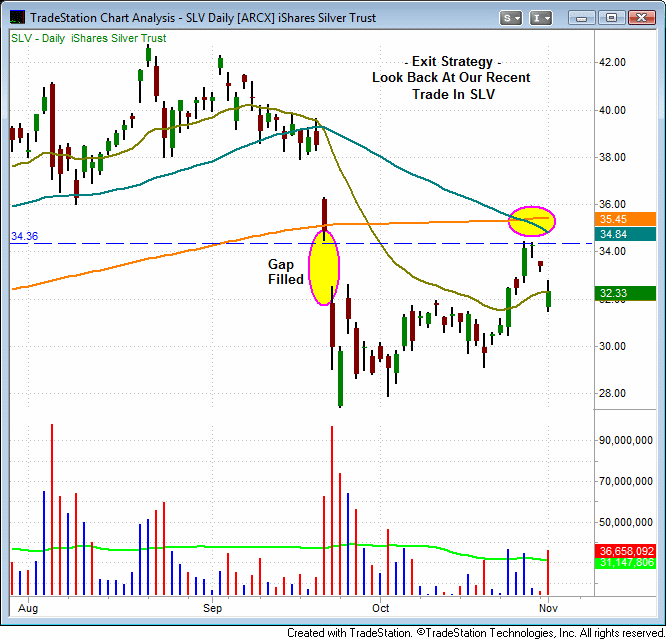Click the 40.00 price axis label
The width and height of the screenshot is (666, 639).
click(612, 110)
